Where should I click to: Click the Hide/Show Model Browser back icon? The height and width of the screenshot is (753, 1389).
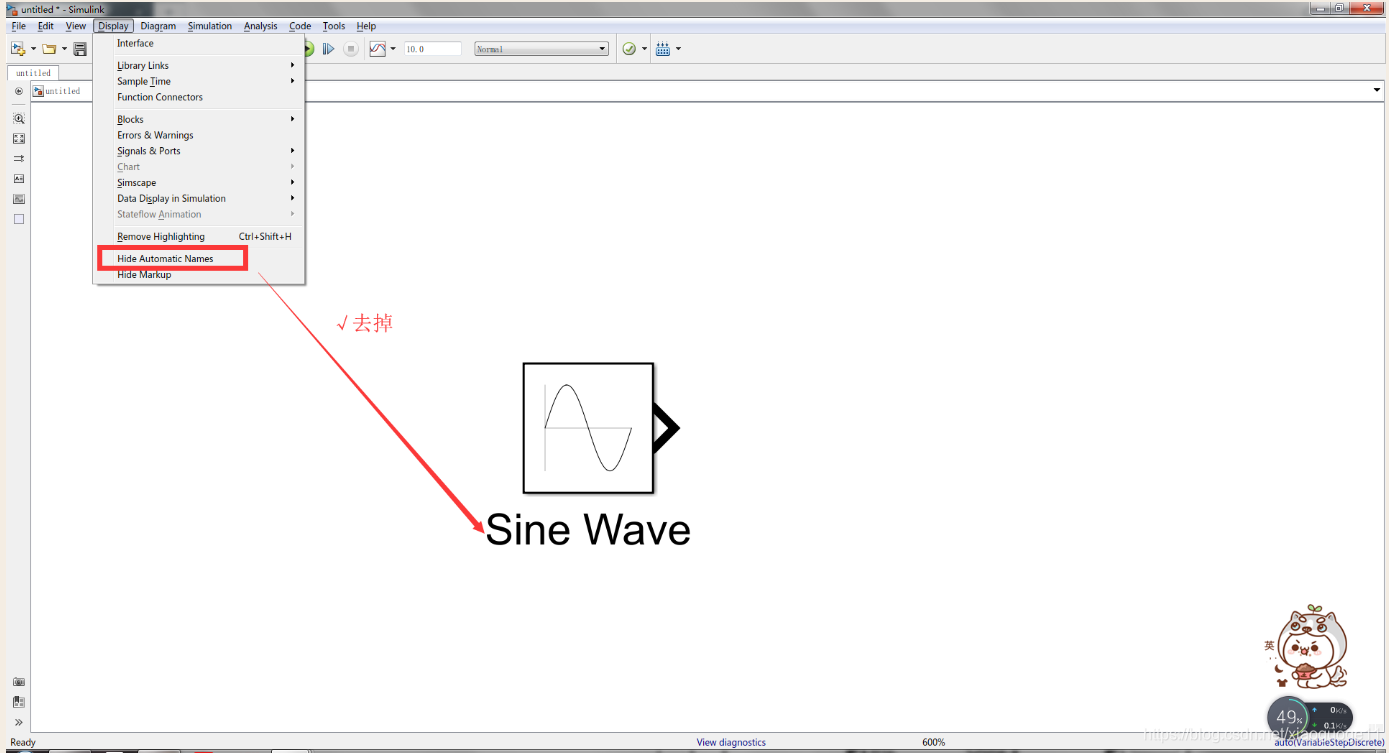tap(19, 91)
